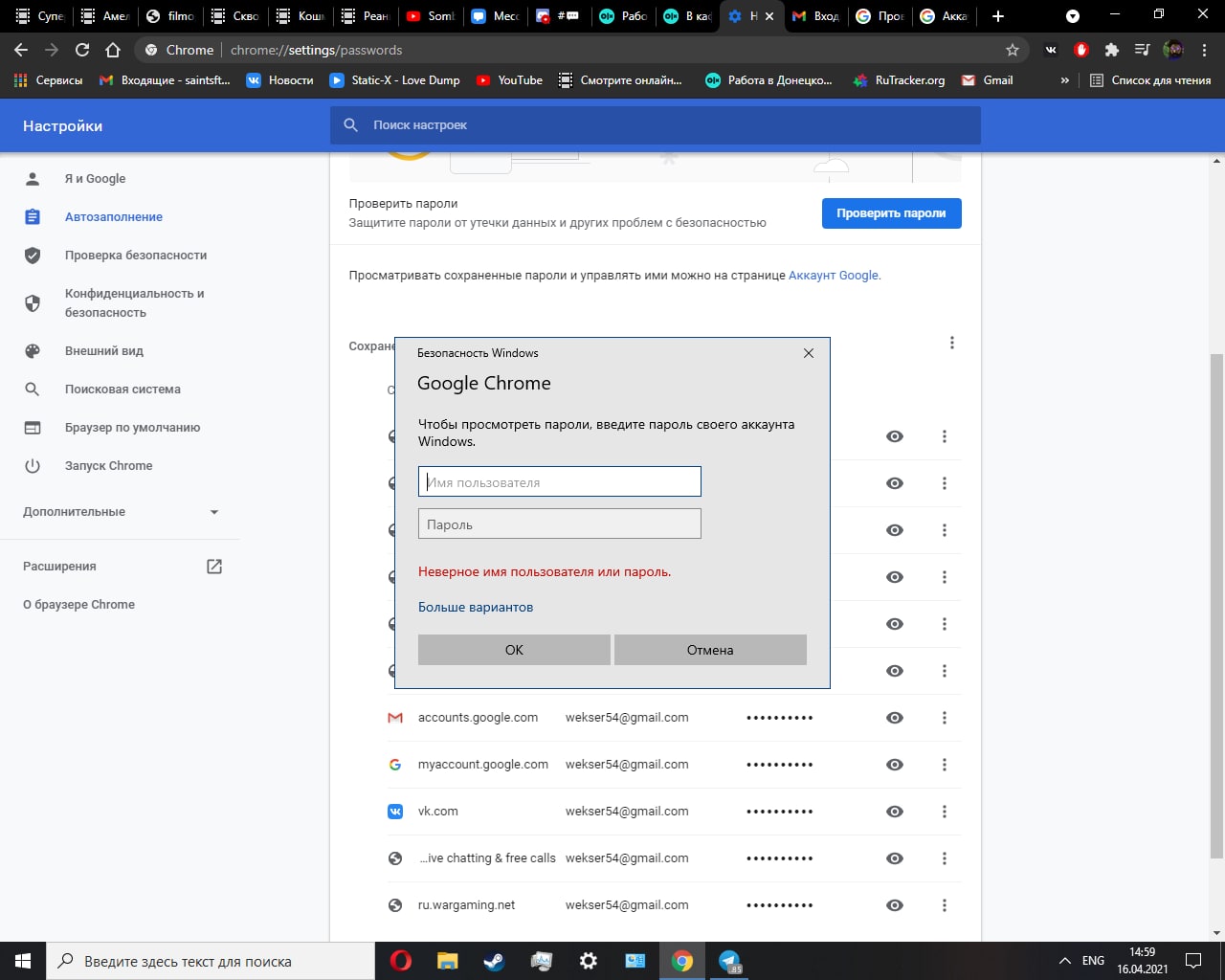Open the media control toolbar icon

(1142, 50)
